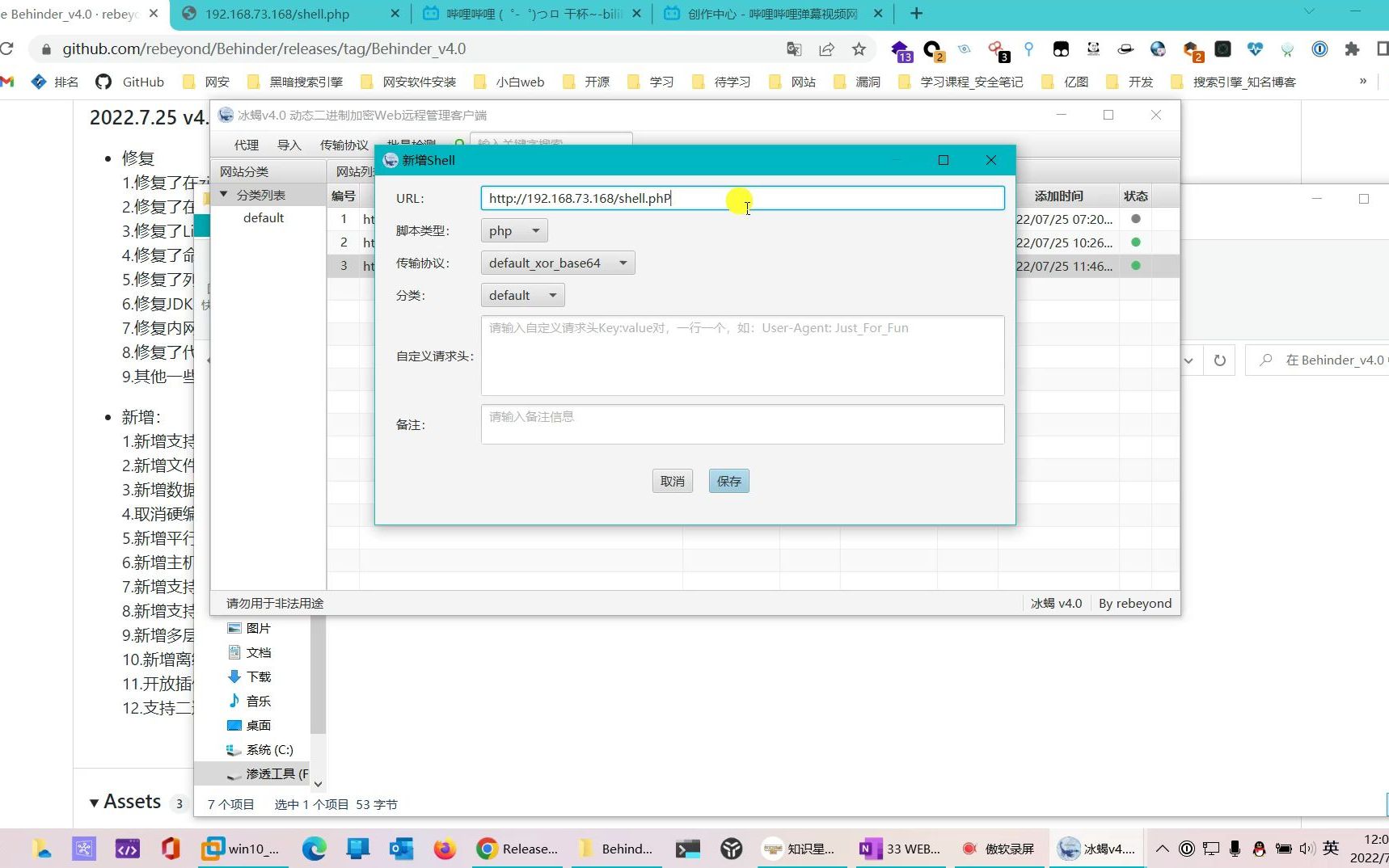The height and width of the screenshot is (868, 1389).
Task: Reload the page in Chrome
Action: (7, 49)
